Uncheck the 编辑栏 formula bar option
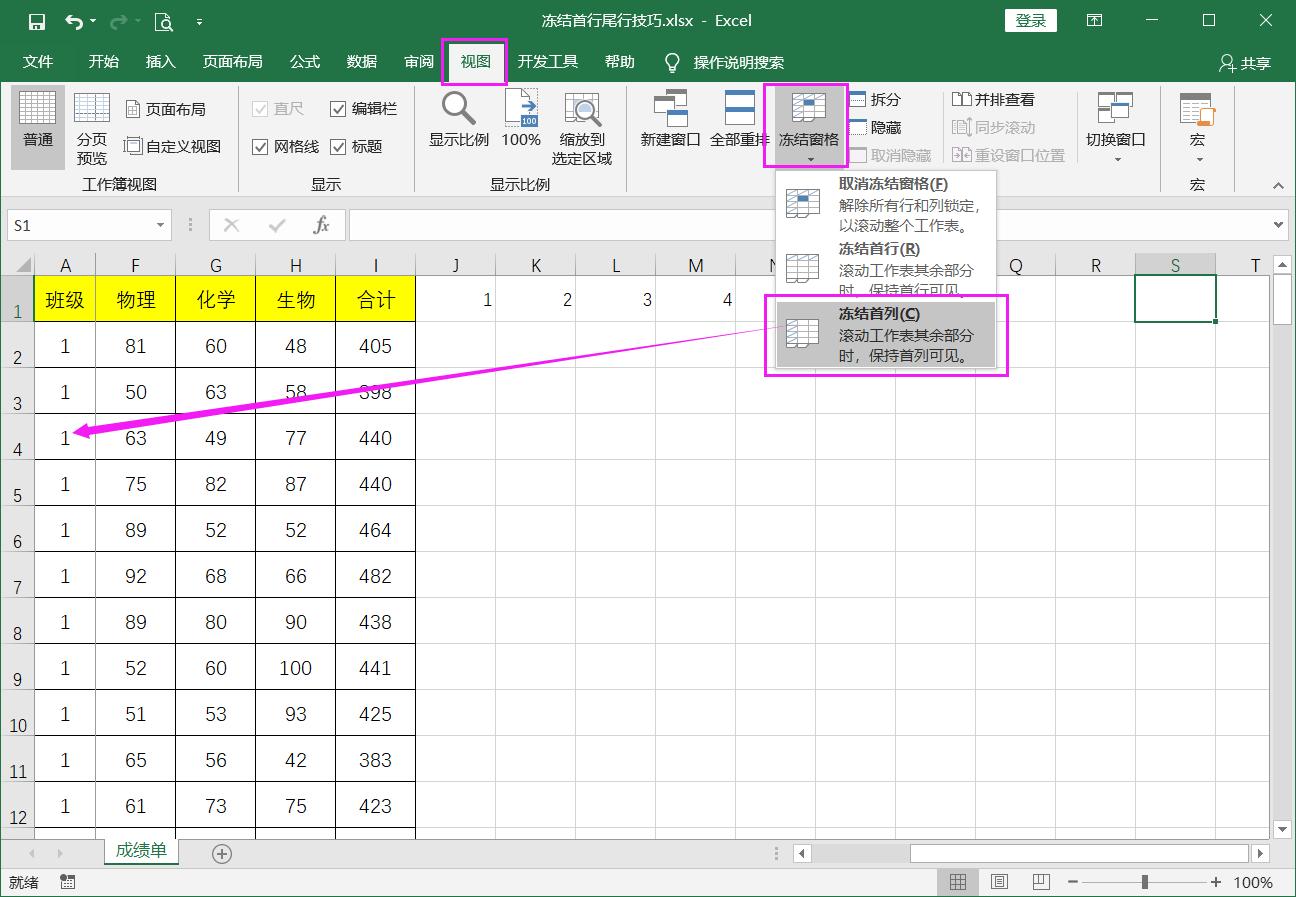This screenshot has height=897, width=1296. point(338,108)
